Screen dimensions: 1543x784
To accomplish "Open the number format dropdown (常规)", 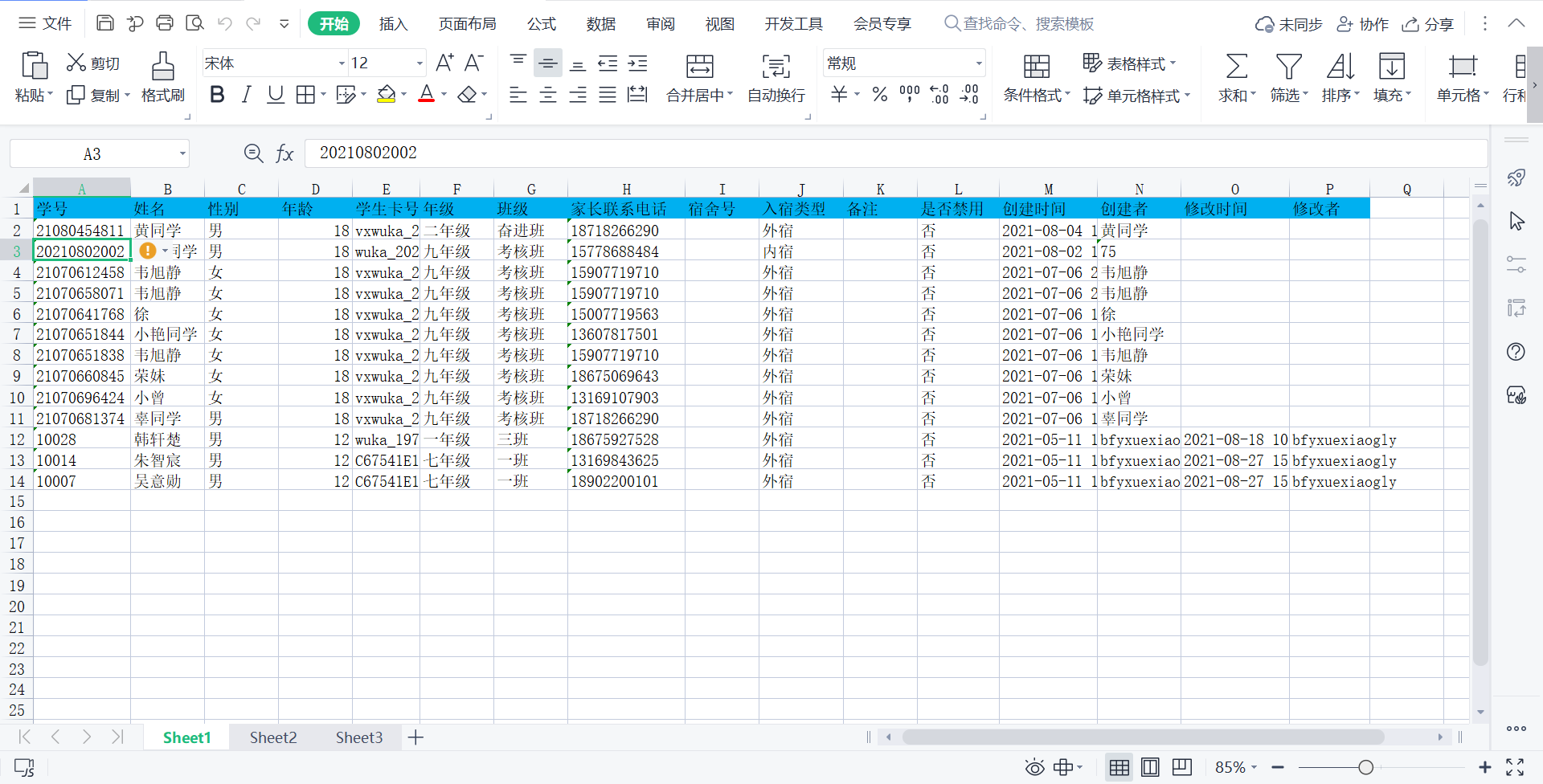I will tap(979, 63).
